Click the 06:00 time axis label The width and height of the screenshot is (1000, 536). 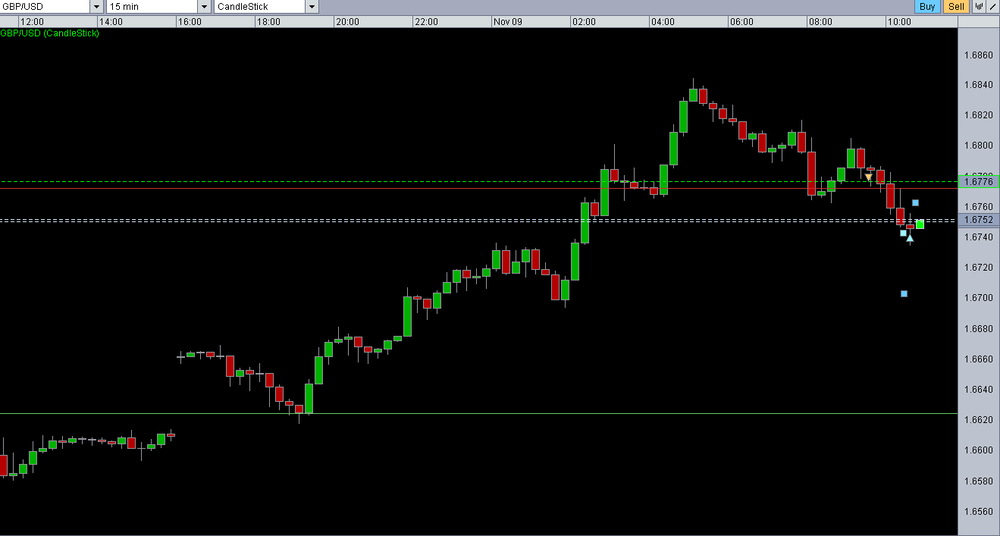(742, 22)
